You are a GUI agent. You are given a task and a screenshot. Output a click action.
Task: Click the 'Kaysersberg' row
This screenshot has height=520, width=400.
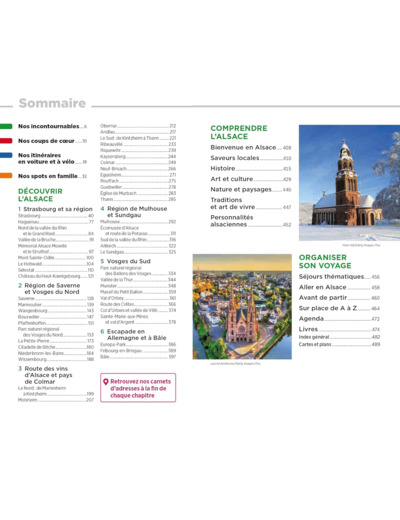138,156
